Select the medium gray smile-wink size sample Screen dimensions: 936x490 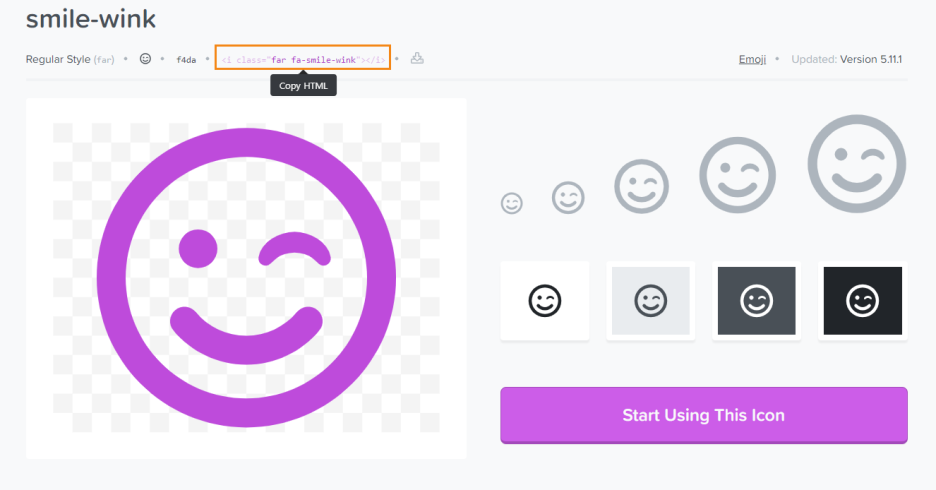tap(642, 186)
